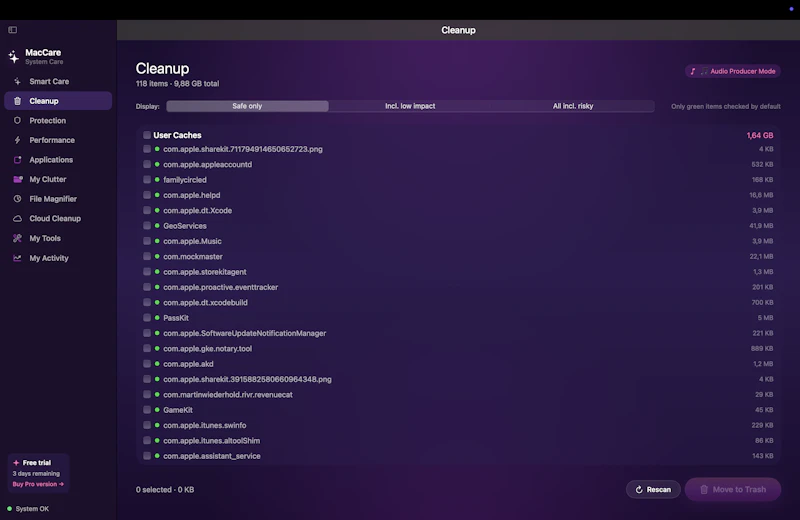The height and width of the screenshot is (520, 800).
Task: Click the Rescan button
Action: point(653,489)
